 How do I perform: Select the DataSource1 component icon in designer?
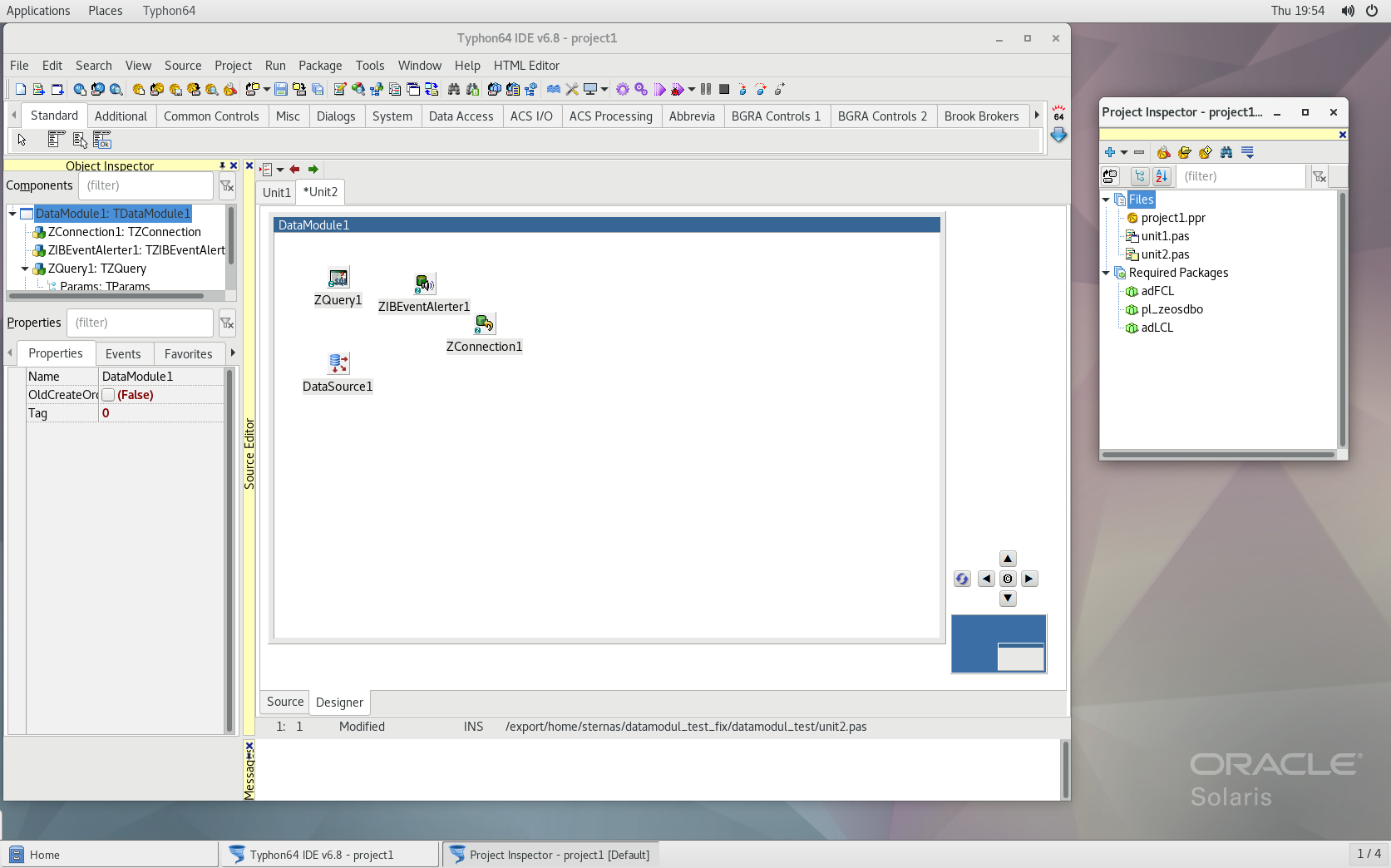point(338,363)
